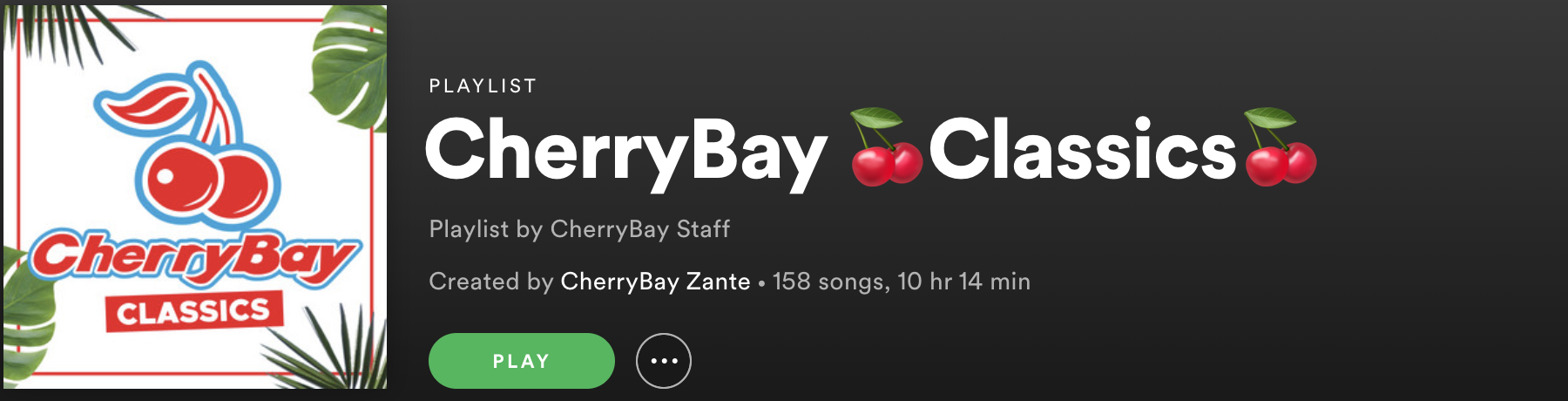
Task: Click the CherryBay script logo text on cover
Action: (194, 257)
